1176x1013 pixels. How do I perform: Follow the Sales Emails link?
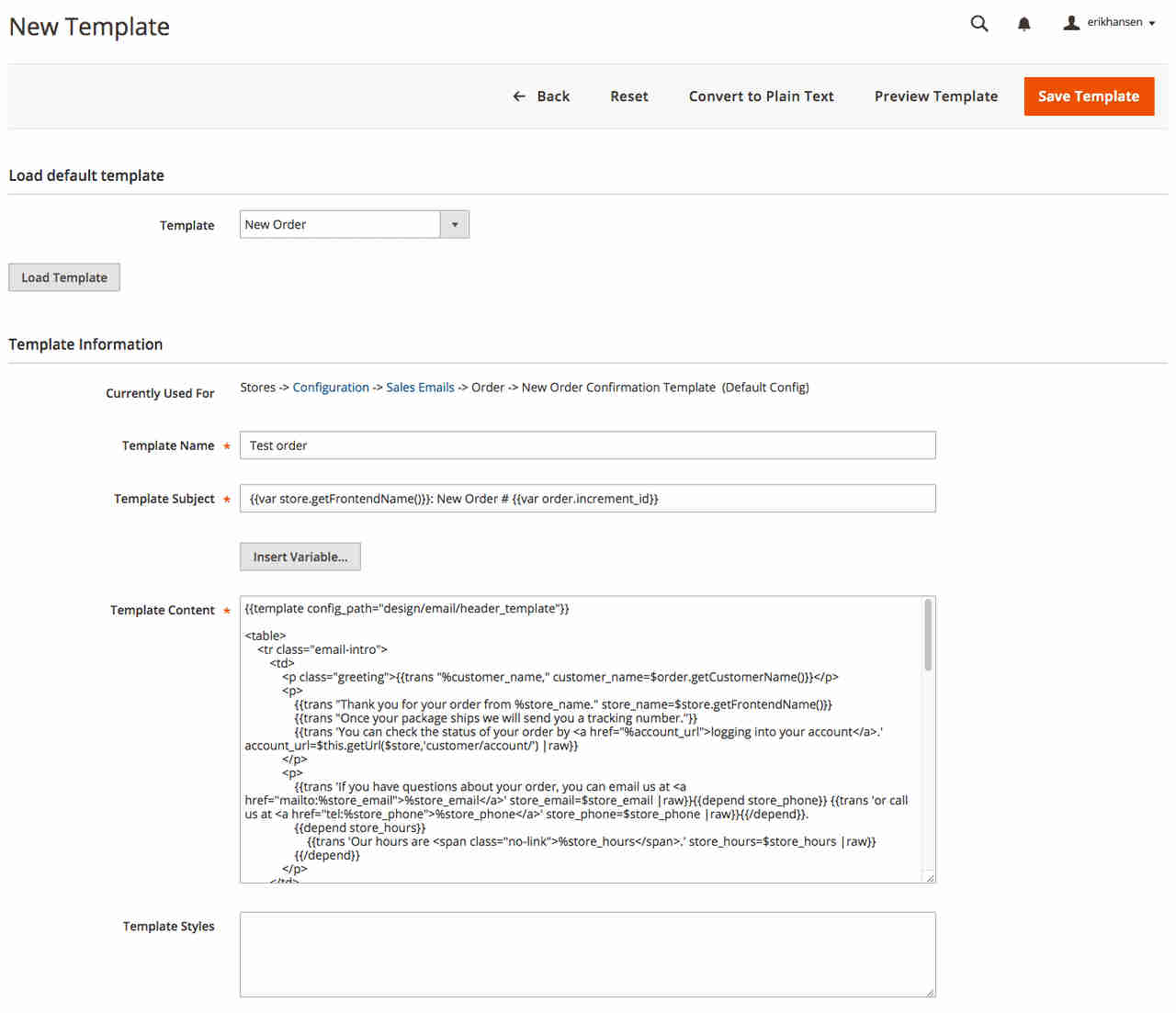420,388
